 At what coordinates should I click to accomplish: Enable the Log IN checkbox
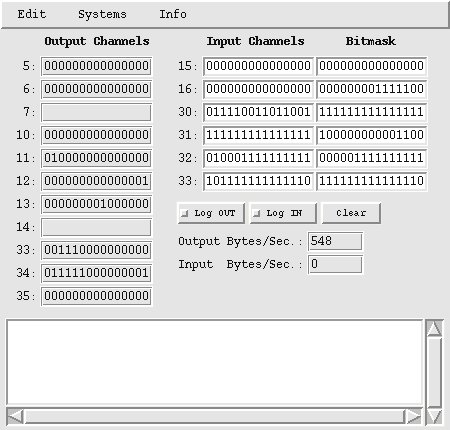256,213
